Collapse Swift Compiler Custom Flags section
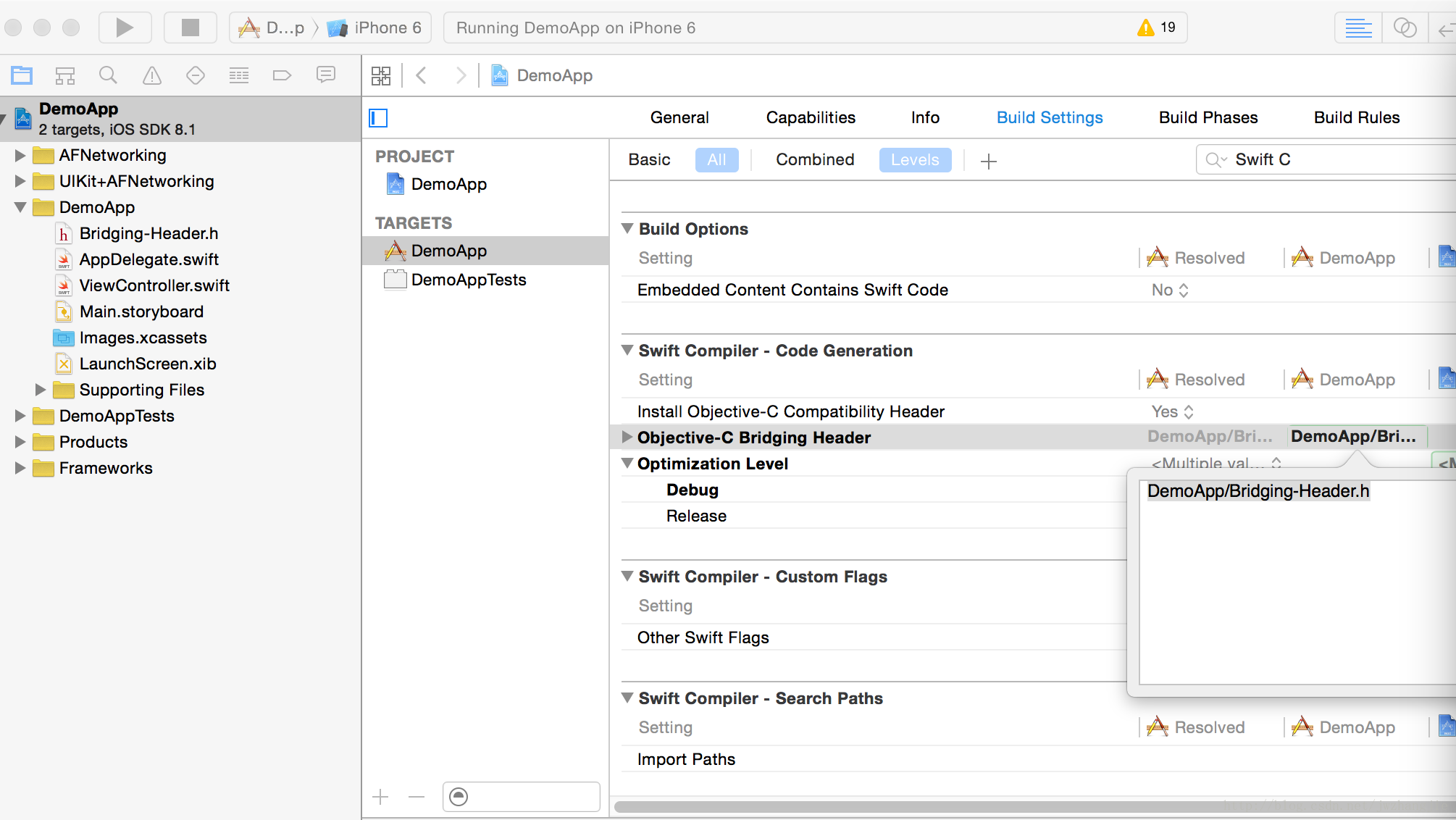The width and height of the screenshot is (1456, 820). [x=627, y=576]
